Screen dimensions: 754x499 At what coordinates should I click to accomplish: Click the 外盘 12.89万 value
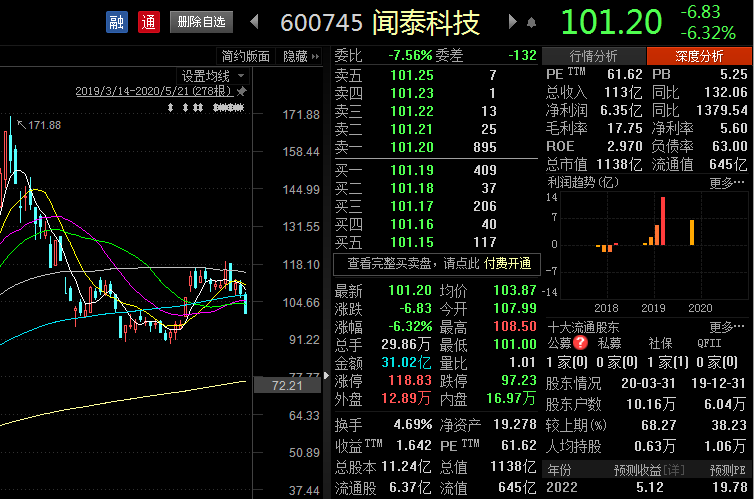click(x=406, y=398)
